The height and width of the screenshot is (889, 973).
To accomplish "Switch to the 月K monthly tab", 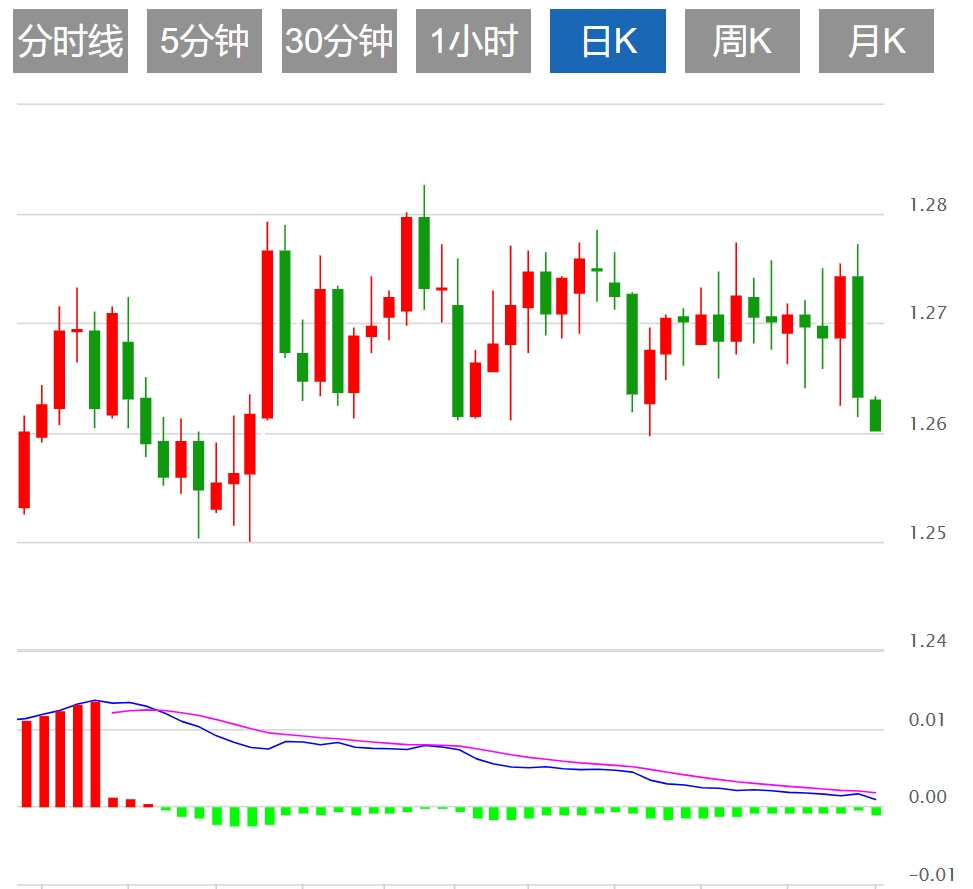I will click(x=876, y=41).
